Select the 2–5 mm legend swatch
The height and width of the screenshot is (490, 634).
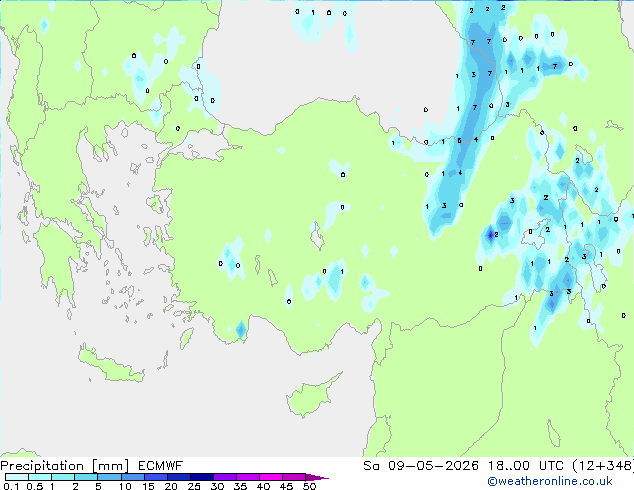coord(86,477)
